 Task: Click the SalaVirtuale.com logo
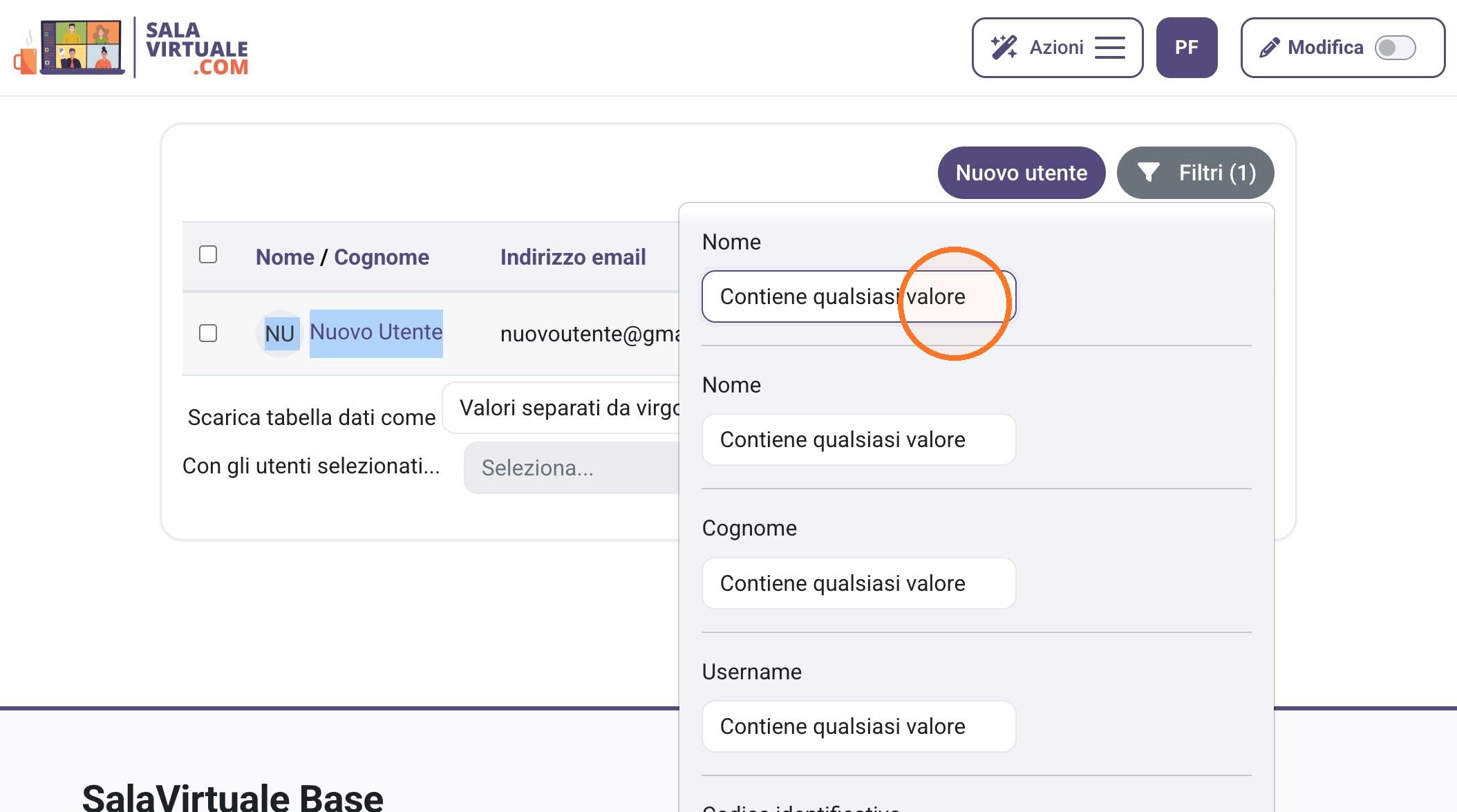131,48
